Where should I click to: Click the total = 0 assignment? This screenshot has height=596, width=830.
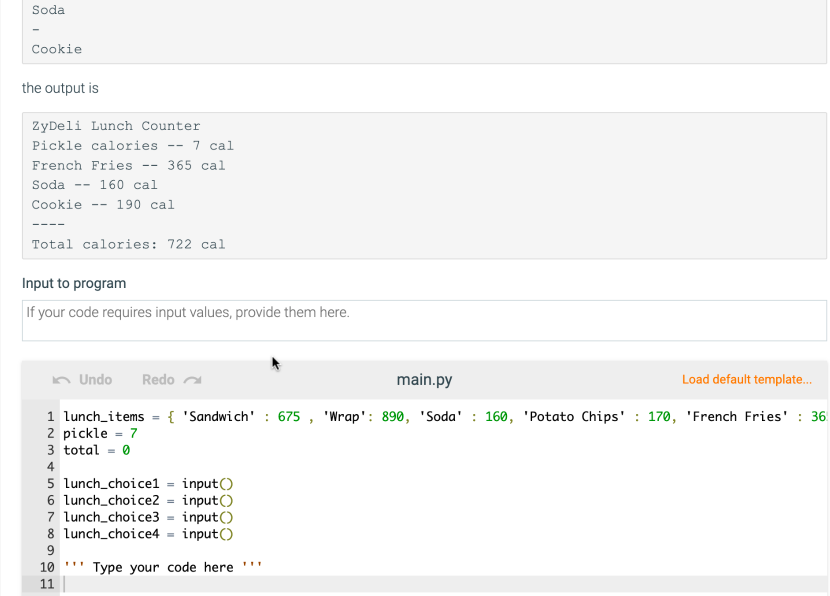tap(95, 450)
